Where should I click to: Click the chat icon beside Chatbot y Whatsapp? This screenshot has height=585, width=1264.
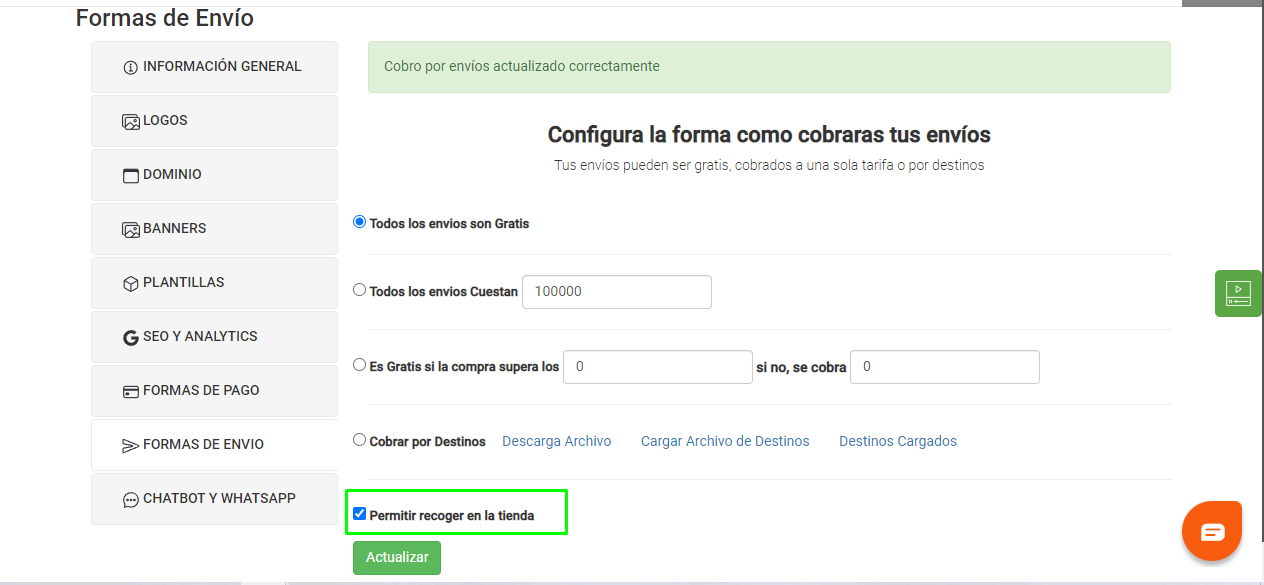(x=130, y=498)
